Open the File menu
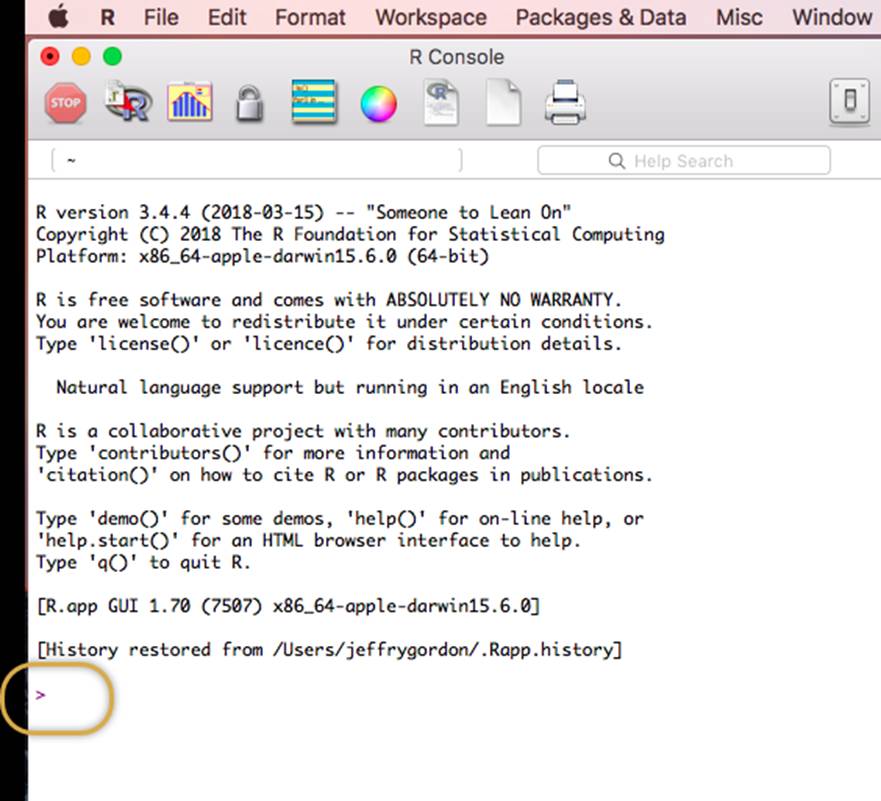This screenshot has width=881, height=801. pyautogui.click(x=161, y=17)
